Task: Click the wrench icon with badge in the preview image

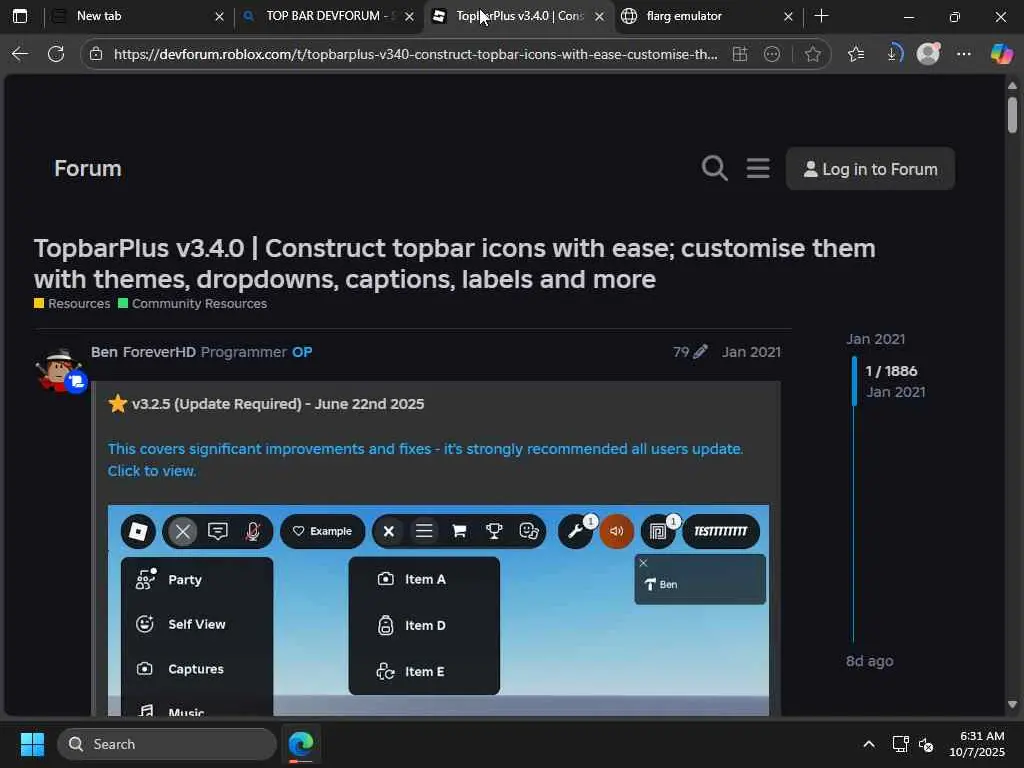Action: coord(575,531)
